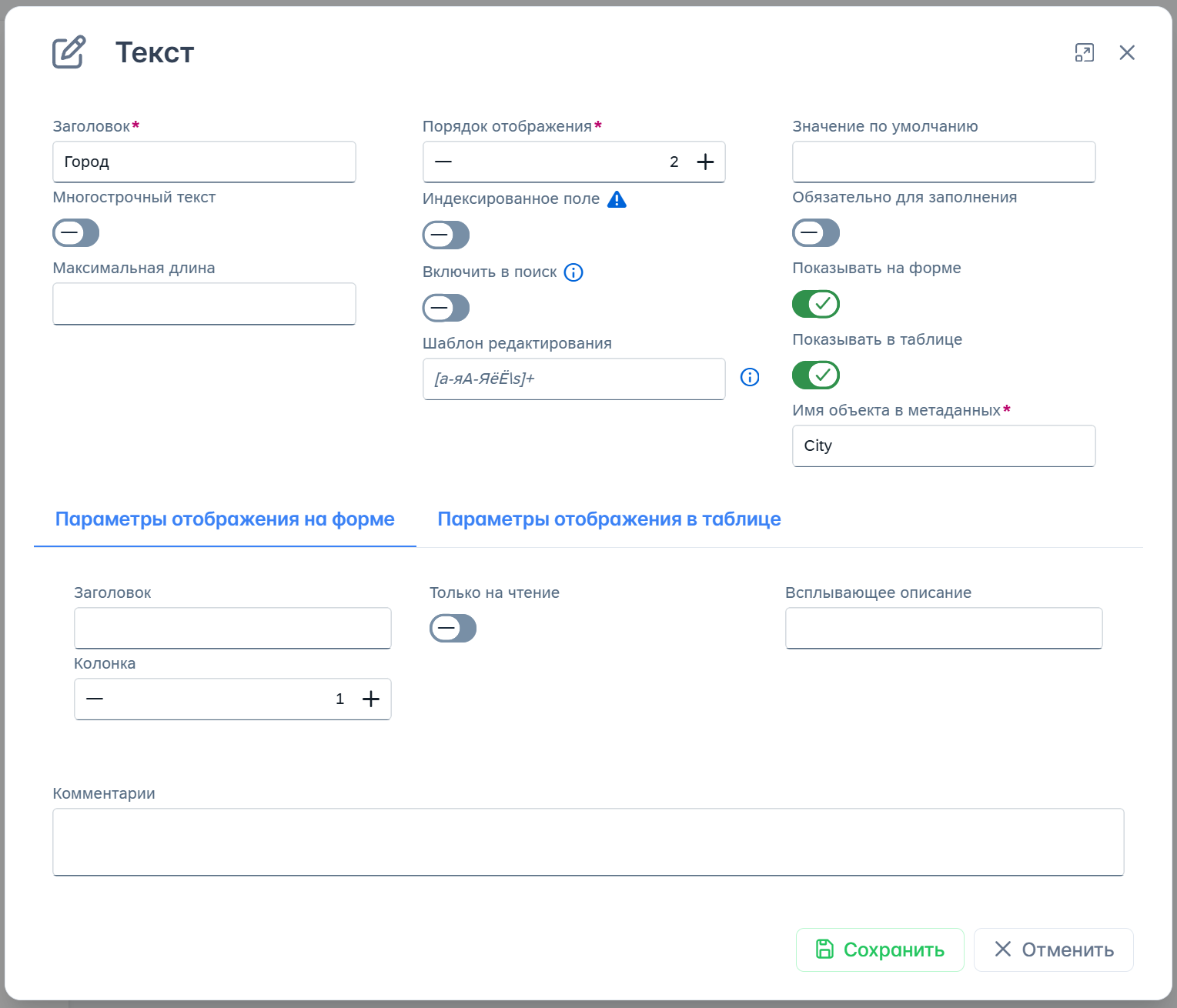
Task: Turn on Индексированное поле switch
Action: coord(446,235)
